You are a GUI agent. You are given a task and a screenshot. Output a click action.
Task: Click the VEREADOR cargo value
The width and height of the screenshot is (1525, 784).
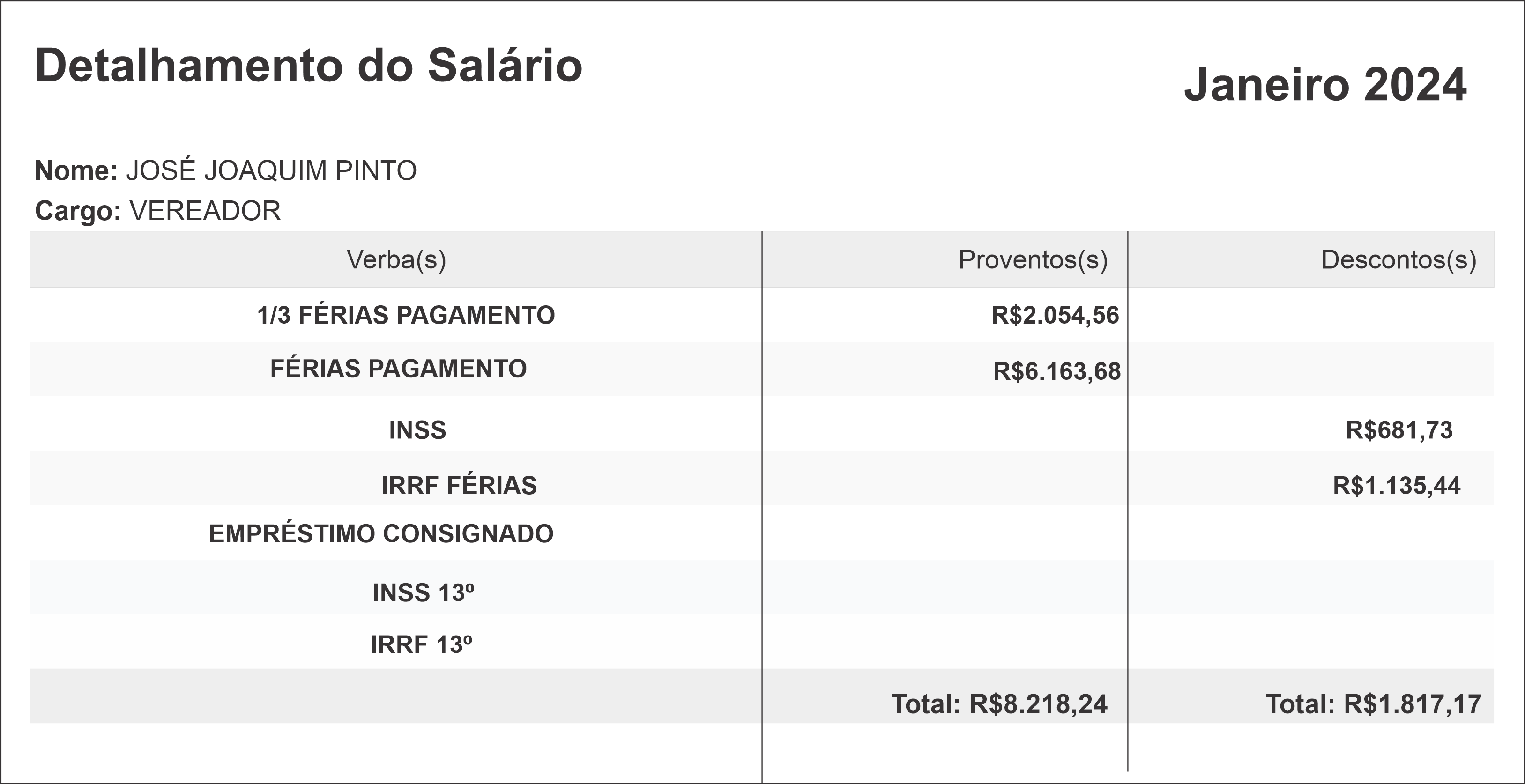[x=205, y=211]
